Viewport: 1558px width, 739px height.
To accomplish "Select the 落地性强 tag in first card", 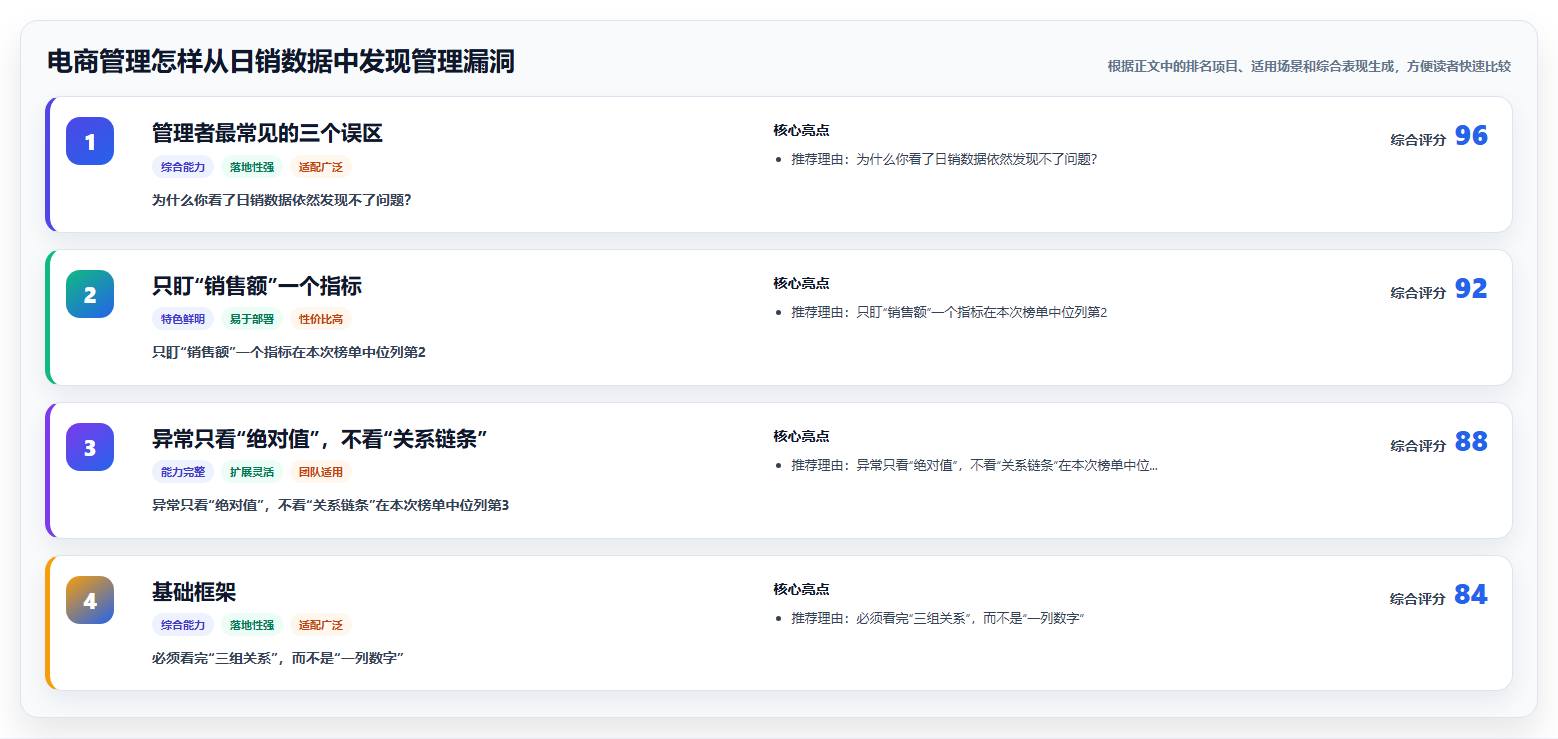I will click(252, 167).
